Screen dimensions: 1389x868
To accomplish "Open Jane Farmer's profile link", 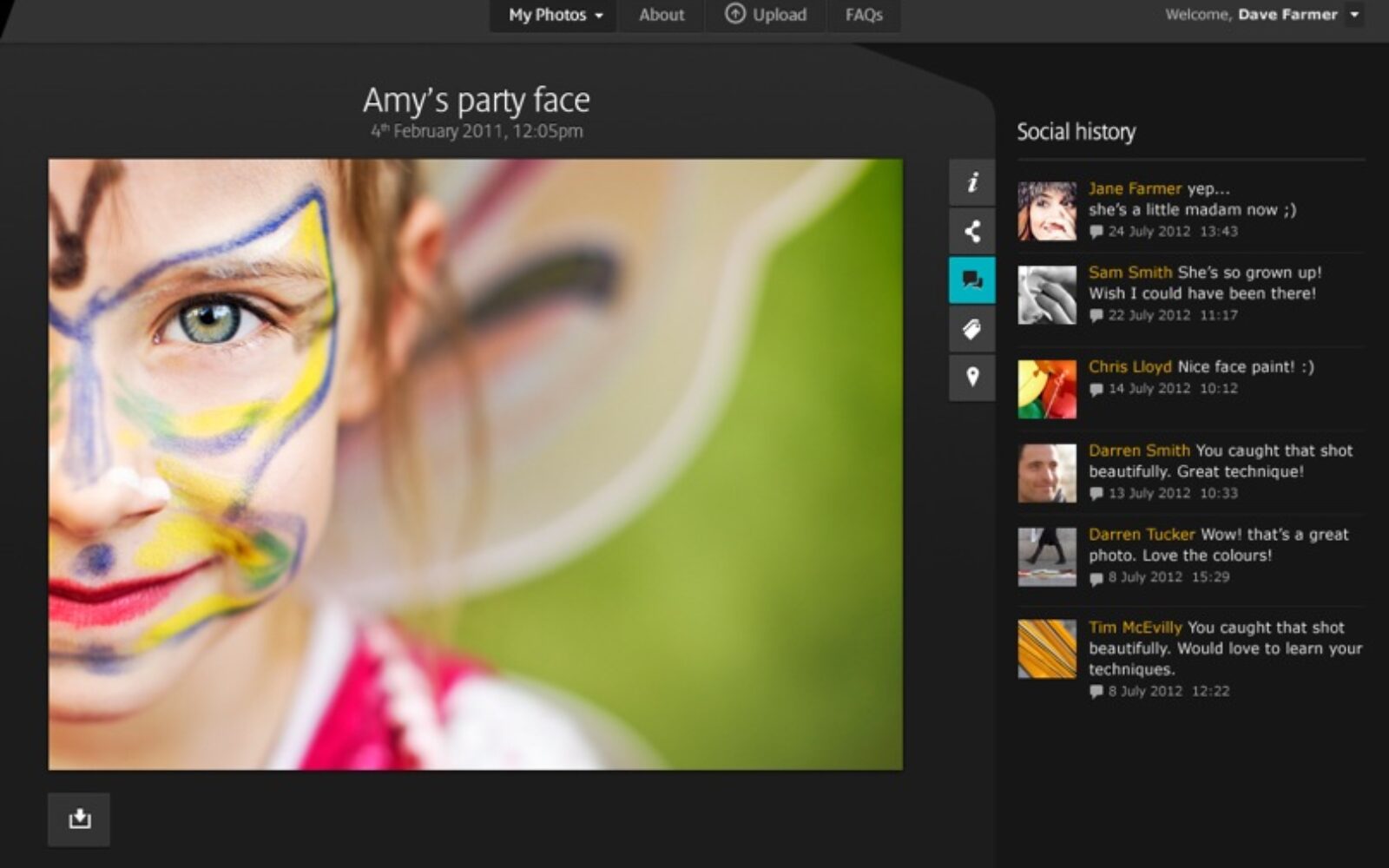I will pyautogui.click(x=1135, y=188).
